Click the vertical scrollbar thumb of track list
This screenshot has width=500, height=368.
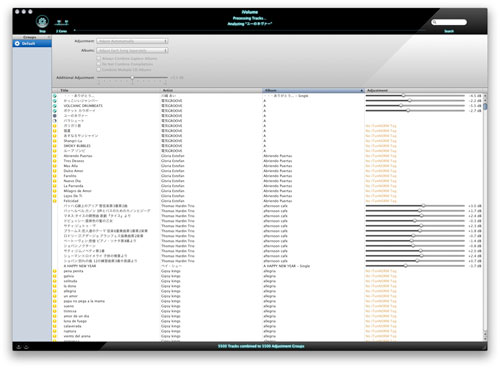[x=485, y=106]
